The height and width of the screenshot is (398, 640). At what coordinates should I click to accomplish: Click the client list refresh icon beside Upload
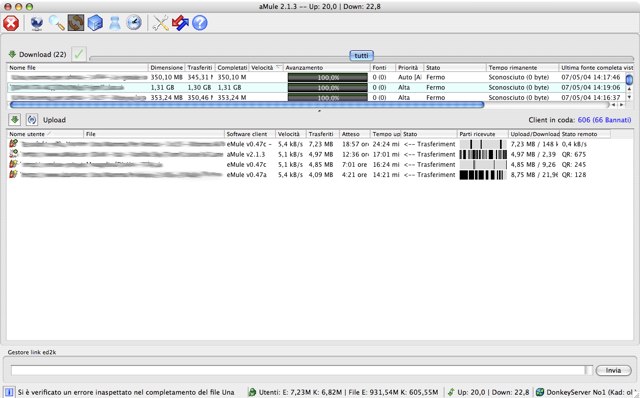(x=32, y=120)
